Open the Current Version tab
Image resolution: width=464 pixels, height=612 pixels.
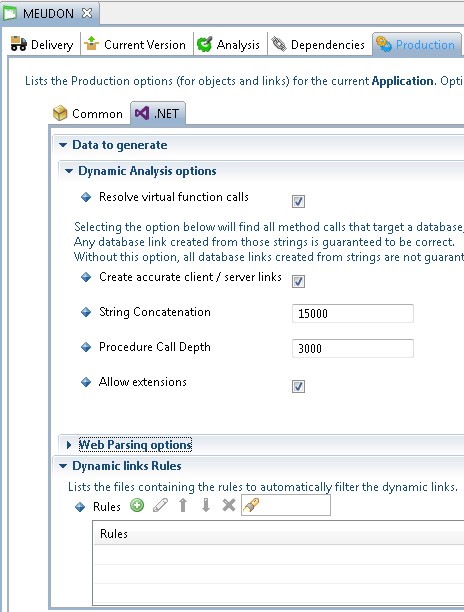(x=135, y=44)
